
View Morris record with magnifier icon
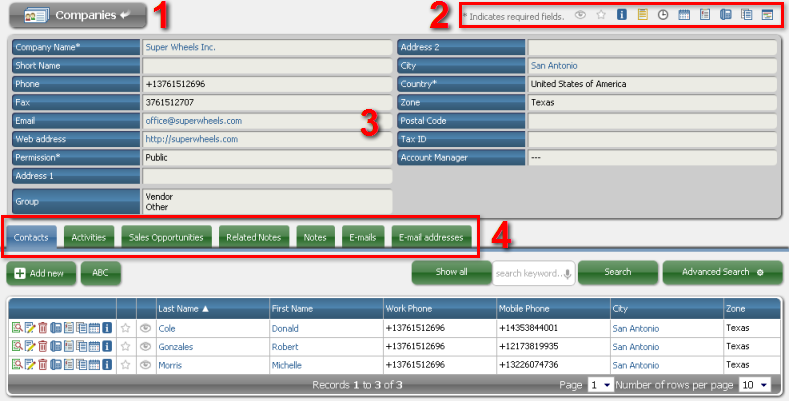pyautogui.click(x=17, y=365)
